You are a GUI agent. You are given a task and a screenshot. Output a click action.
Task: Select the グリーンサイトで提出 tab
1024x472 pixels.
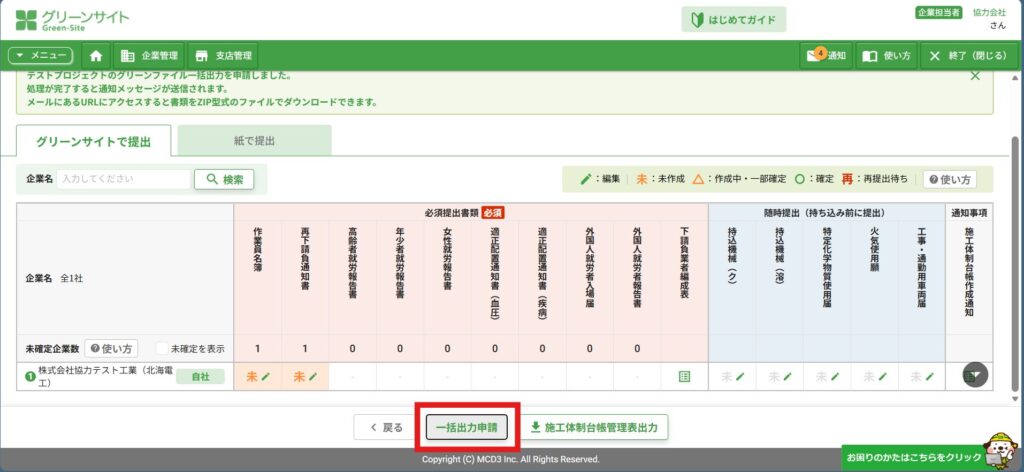[x=93, y=141]
